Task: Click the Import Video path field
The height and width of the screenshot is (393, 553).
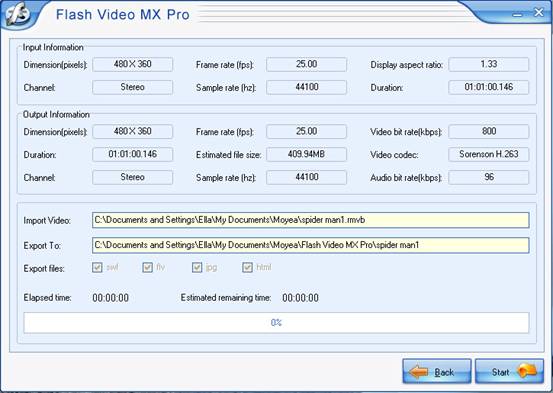Action: coord(311,220)
